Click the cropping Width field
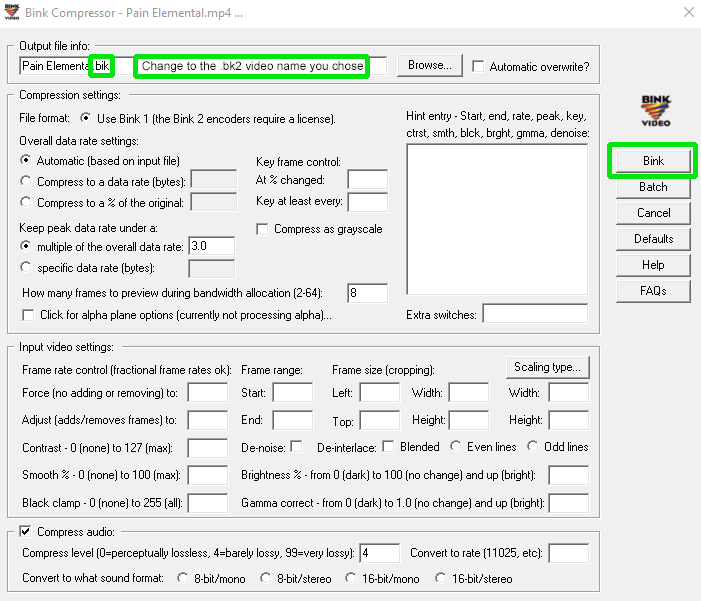This screenshot has width=701, height=601. click(469, 393)
